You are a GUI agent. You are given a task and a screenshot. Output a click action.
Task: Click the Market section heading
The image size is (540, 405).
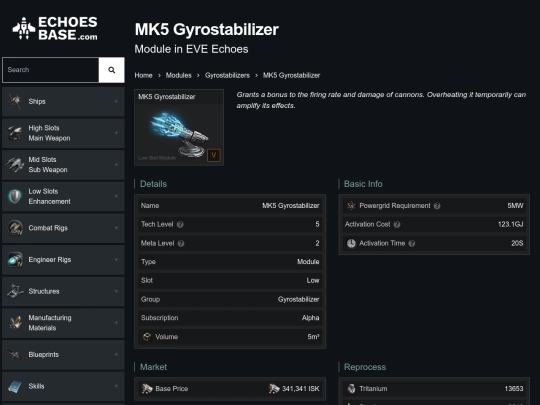(x=153, y=367)
